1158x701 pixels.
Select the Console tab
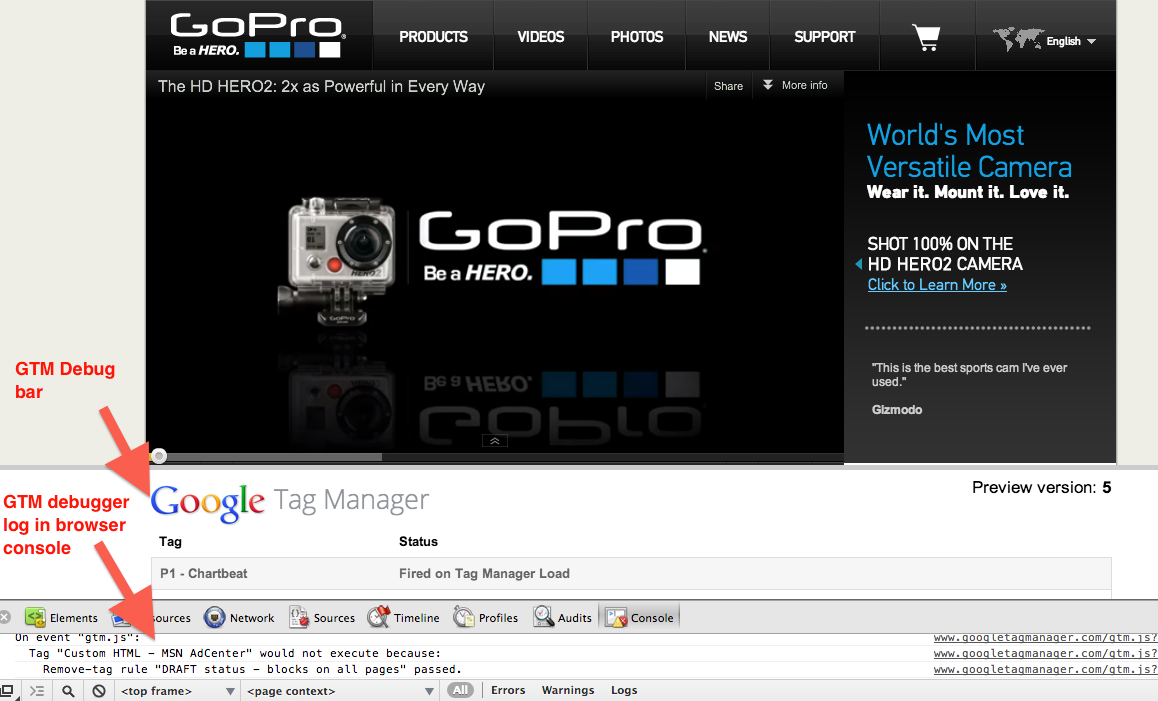tap(640, 618)
